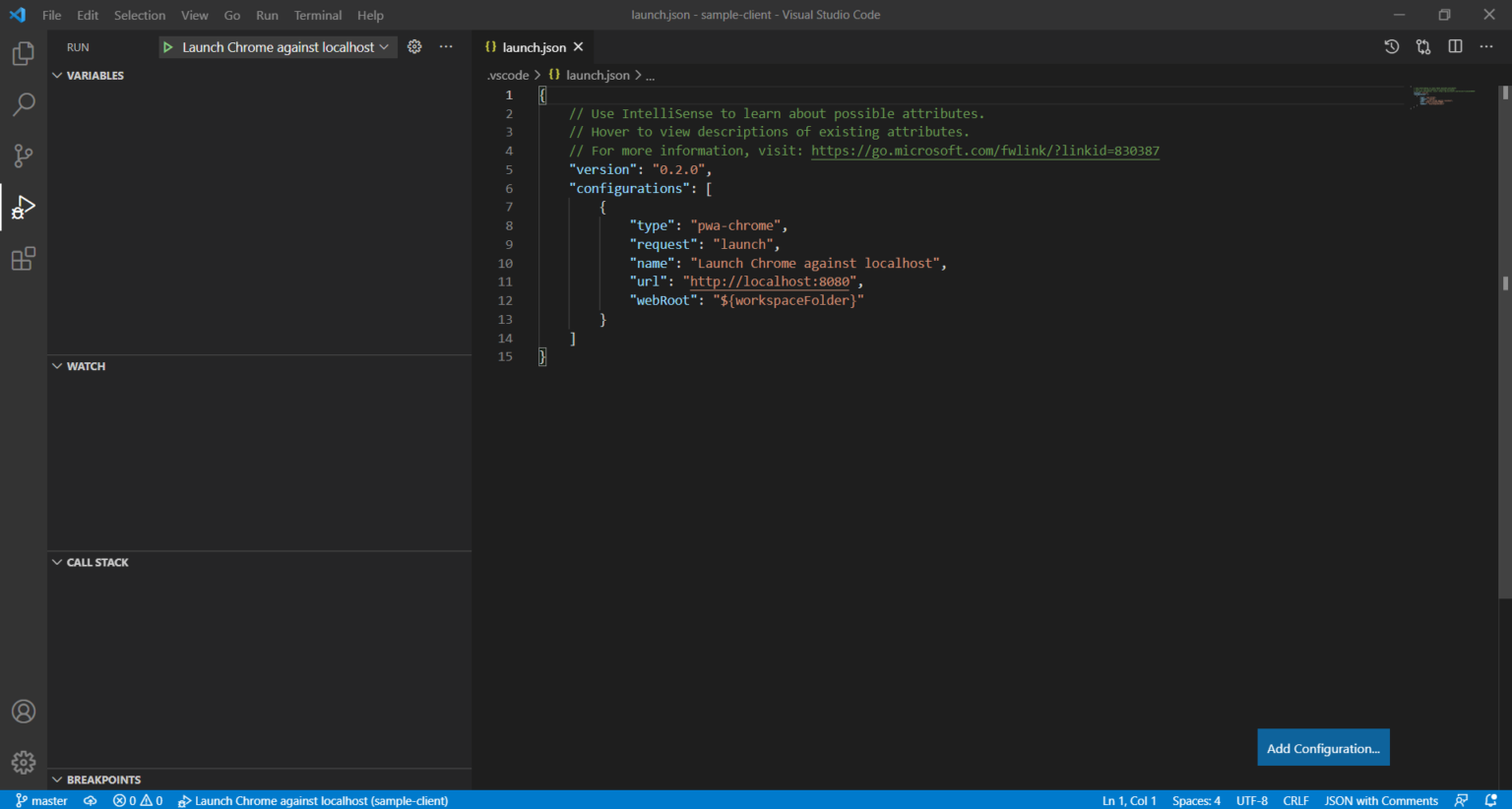The height and width of the screenshot is (809, 1512).
Task: Collapse the VARIABLES section
Action: click(x=57, y=75)
